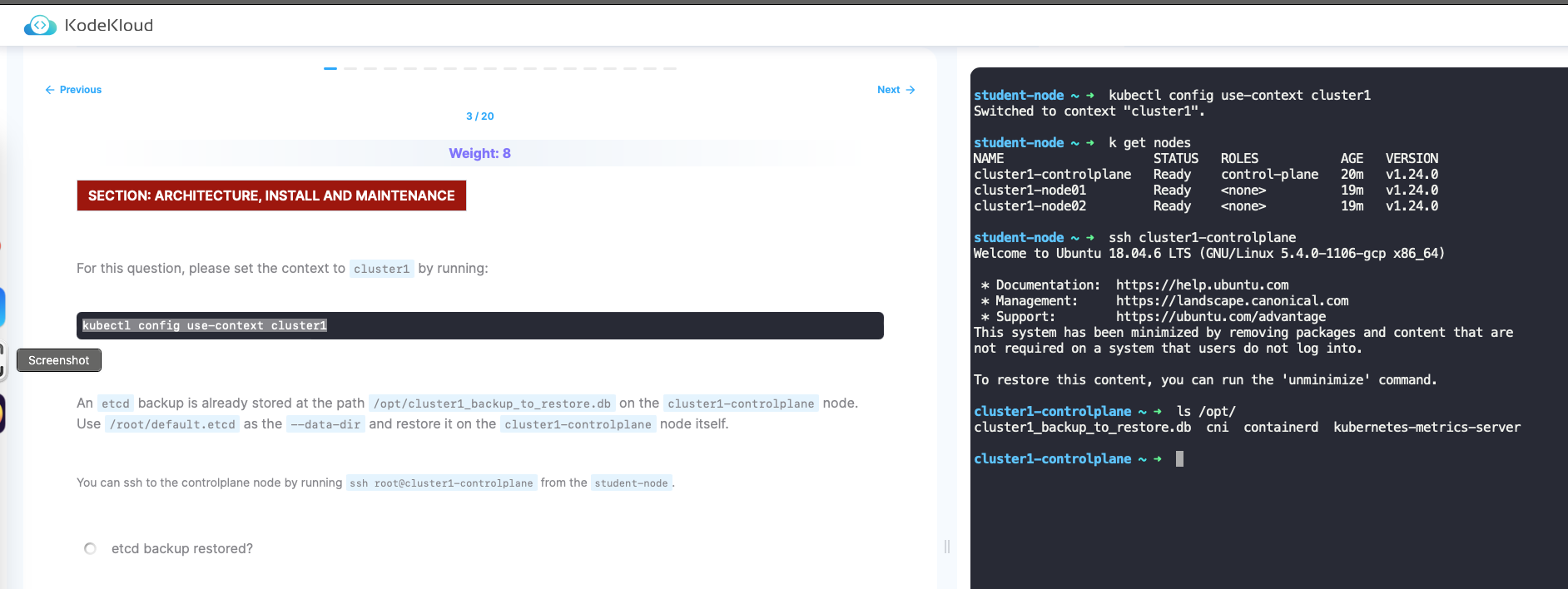This screenshot has height=589, width=1568.
Task: Click the panel divider resize handle
Action: pyautogui.click(x=947, y=547)
